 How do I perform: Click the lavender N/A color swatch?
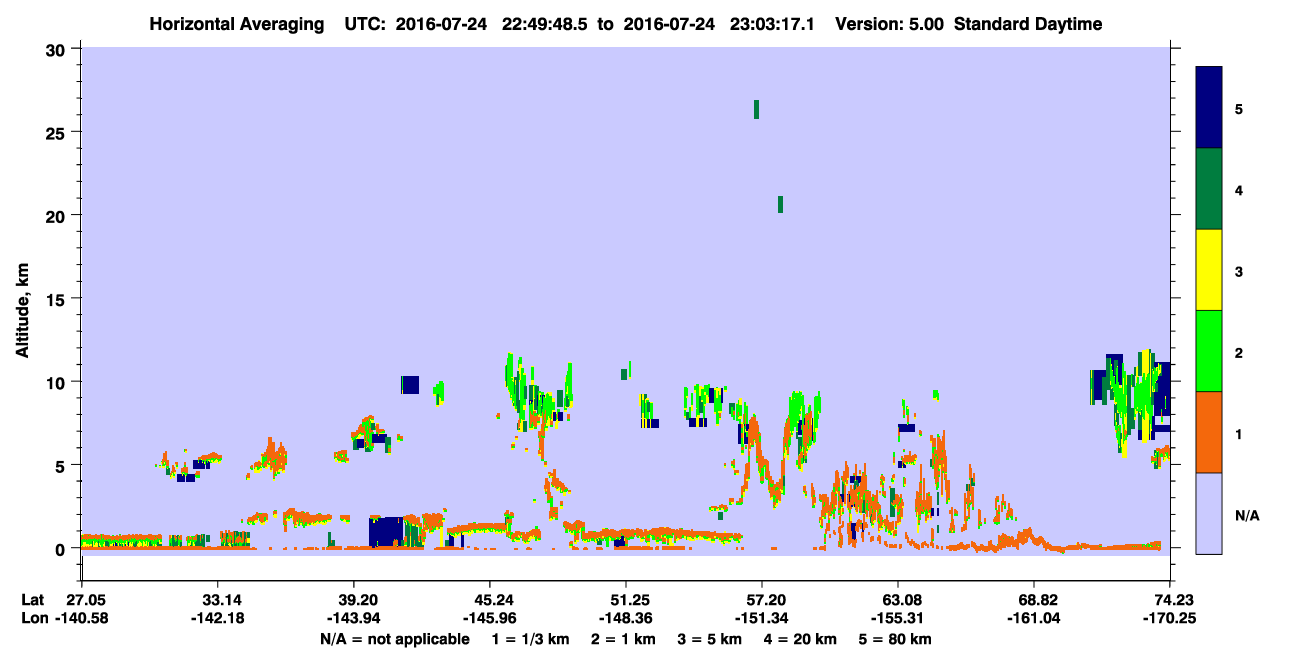pos(1209,513)
